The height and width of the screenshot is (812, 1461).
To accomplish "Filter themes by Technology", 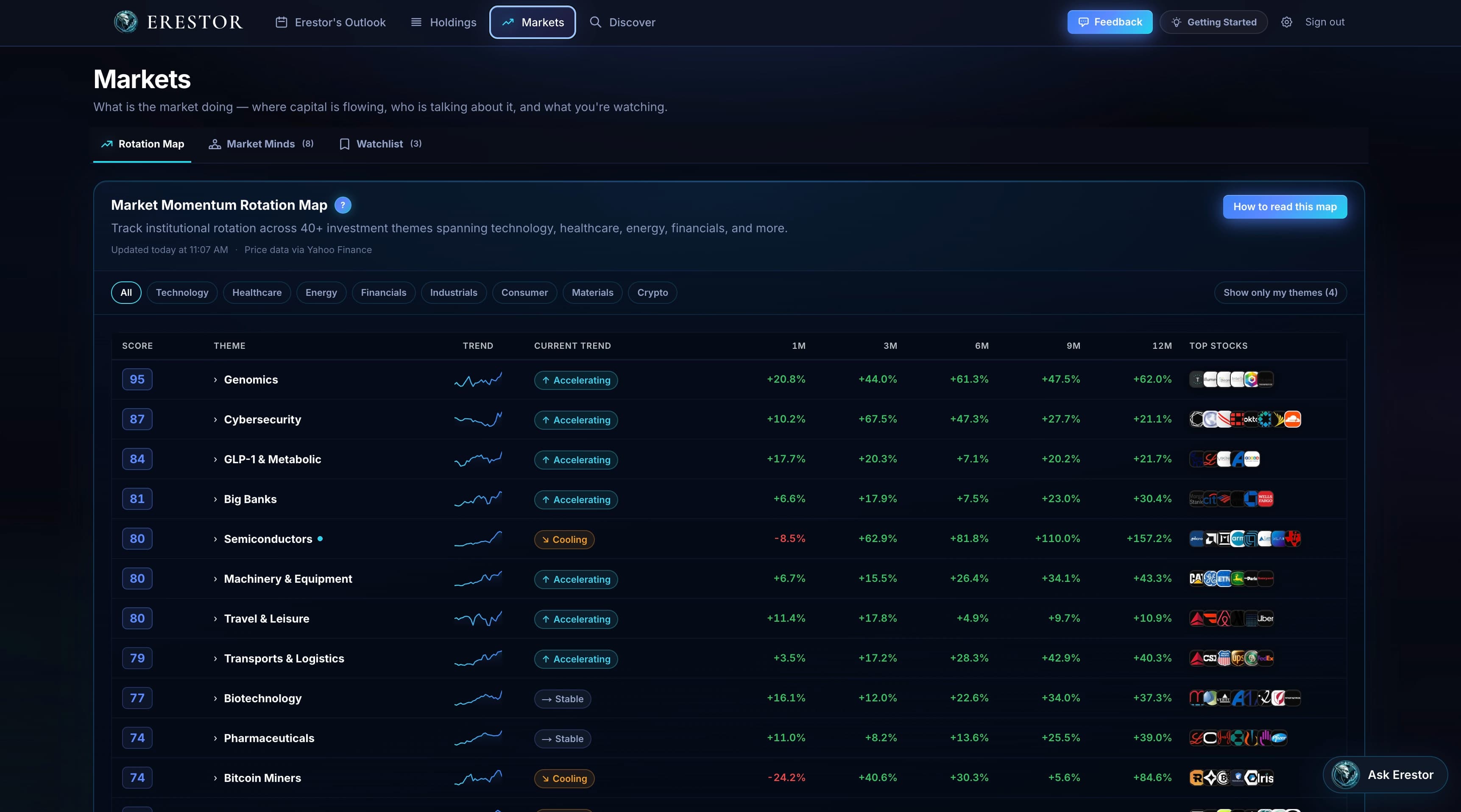I will click(182, 292).
